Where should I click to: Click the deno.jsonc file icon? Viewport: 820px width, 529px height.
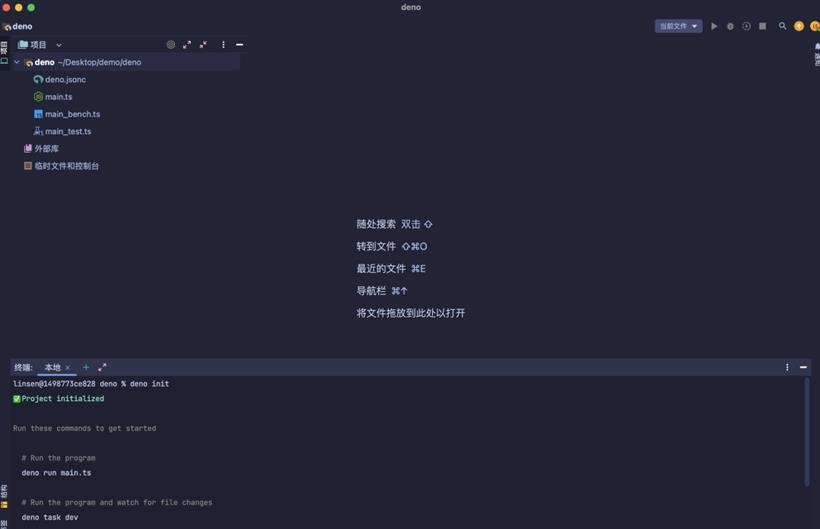click(38, 79)
